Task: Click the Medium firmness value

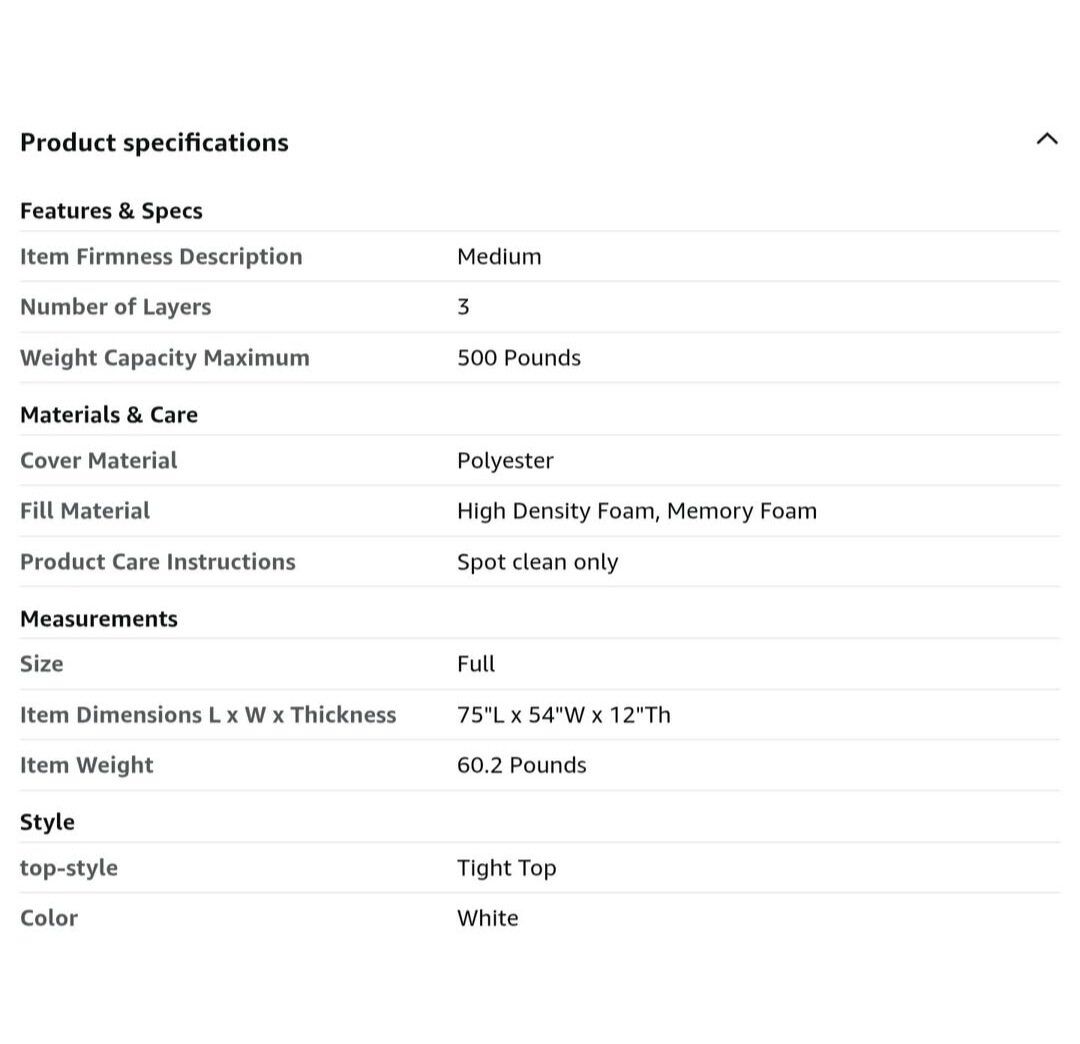Action: [499, 257]
